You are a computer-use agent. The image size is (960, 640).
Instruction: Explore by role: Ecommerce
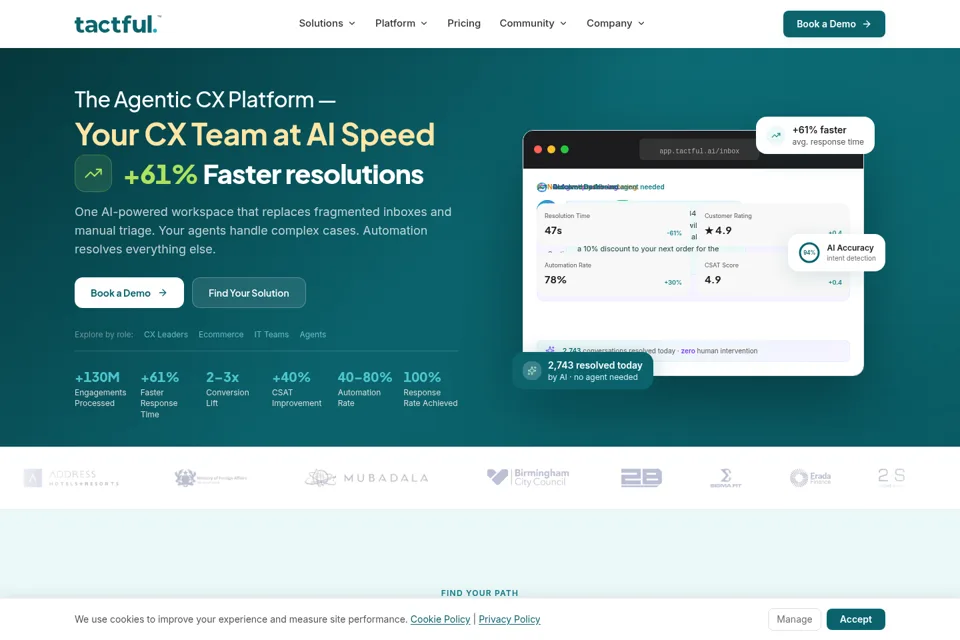click(x=221, y=334)
